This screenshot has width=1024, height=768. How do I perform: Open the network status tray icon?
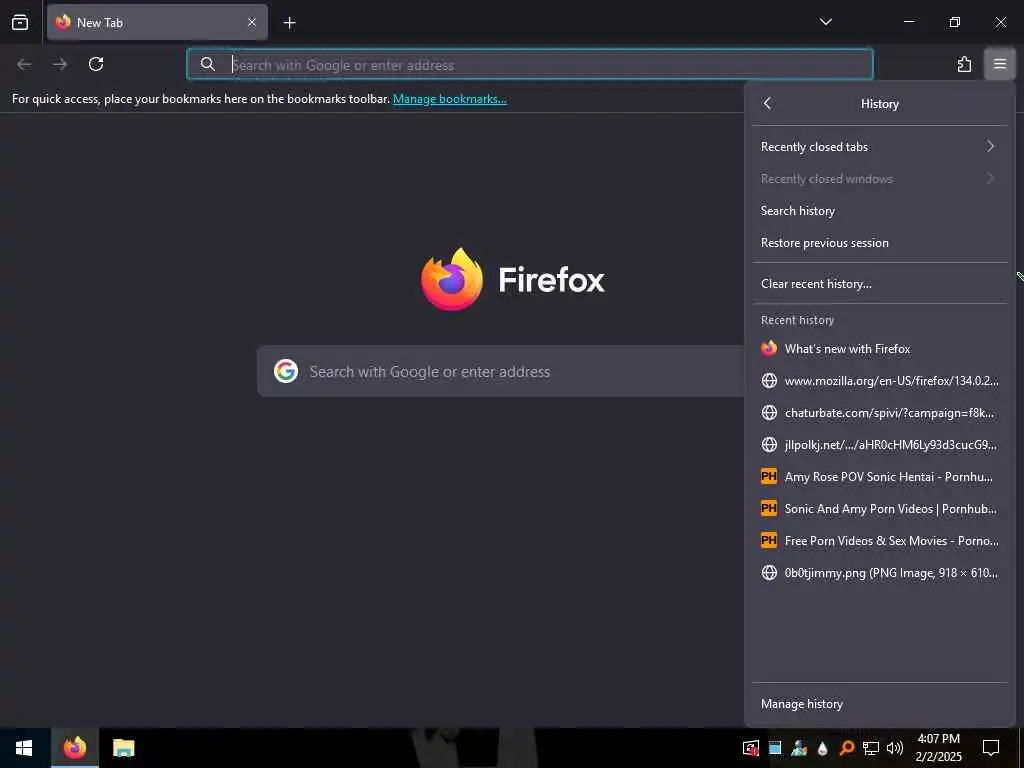[871, 748]
